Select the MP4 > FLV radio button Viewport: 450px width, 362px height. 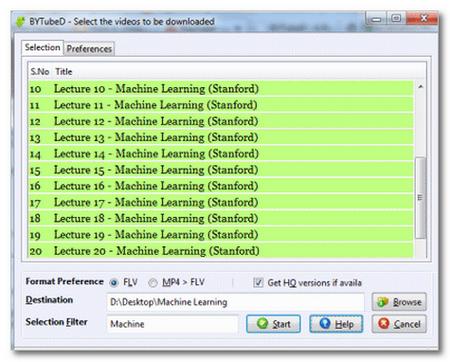pyautogui.click(x=153, y=283)
